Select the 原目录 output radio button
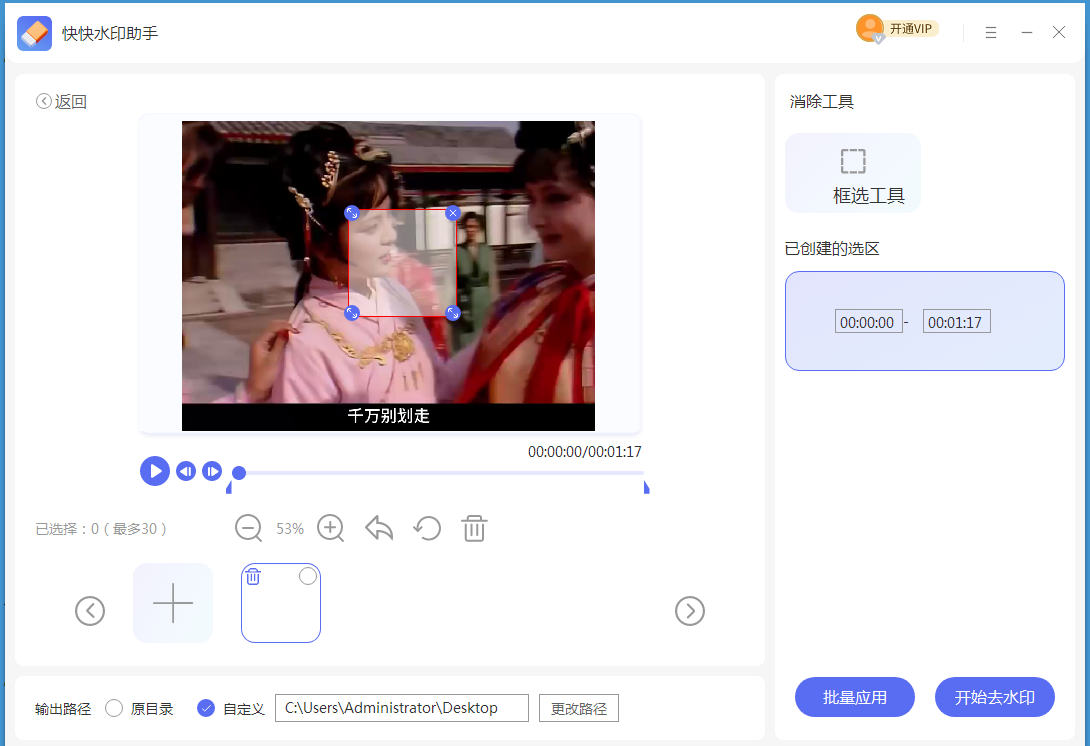Viewport: 1090px width, 746px height. (x=115, y=708)
